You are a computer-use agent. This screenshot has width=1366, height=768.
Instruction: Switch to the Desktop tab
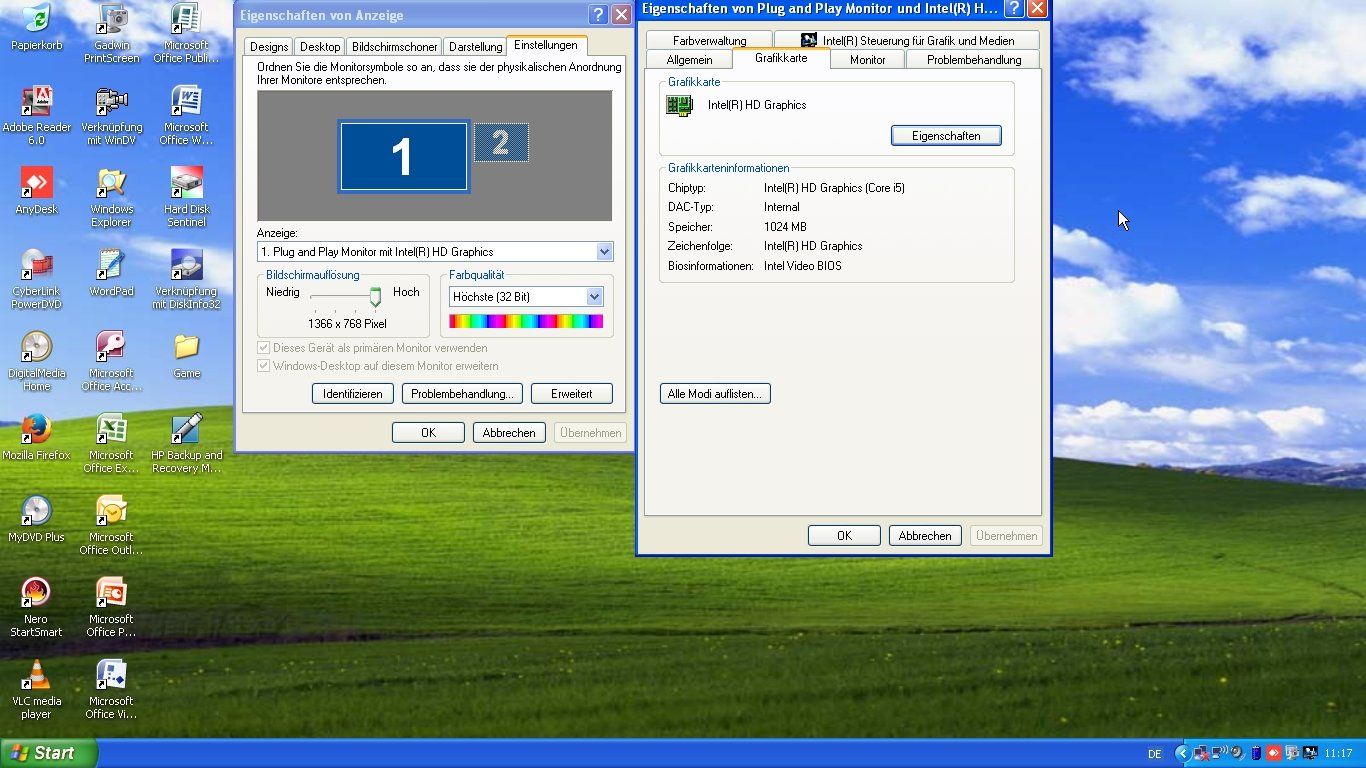click(x=320, y=47)
